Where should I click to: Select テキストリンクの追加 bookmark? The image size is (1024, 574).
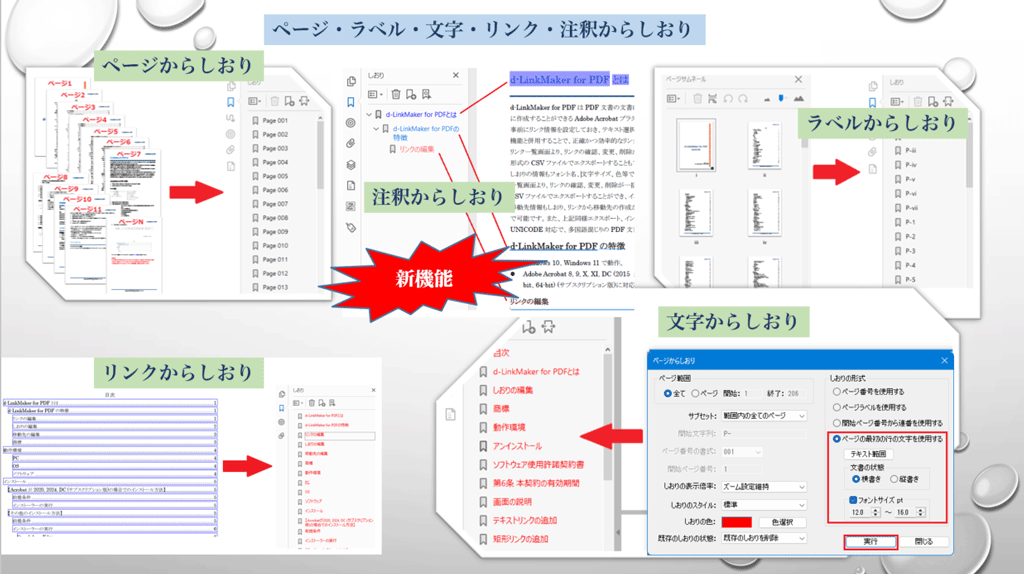tap(524, 520)
